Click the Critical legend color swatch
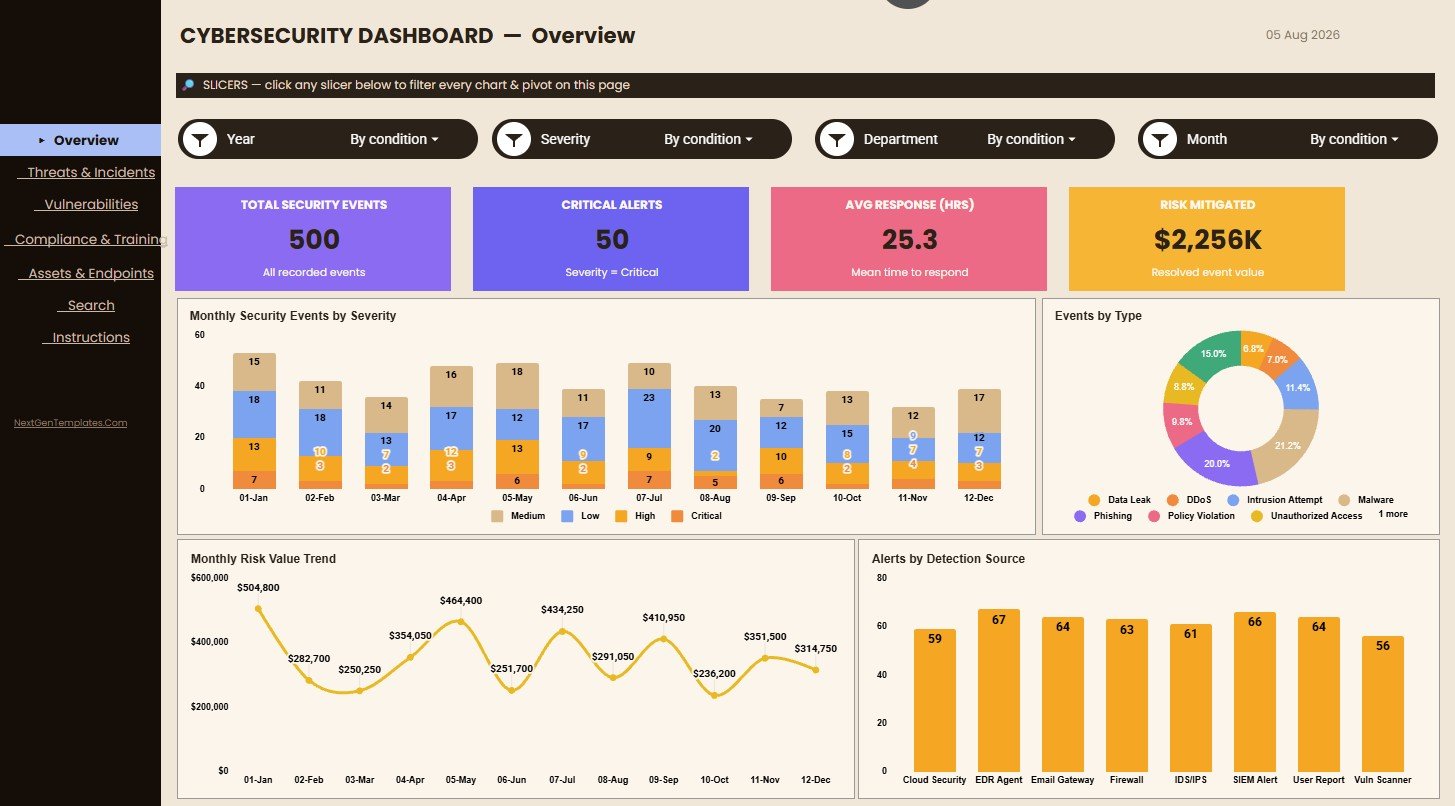The height and width of the screenshot is (806, 1455). pos(677,516)
